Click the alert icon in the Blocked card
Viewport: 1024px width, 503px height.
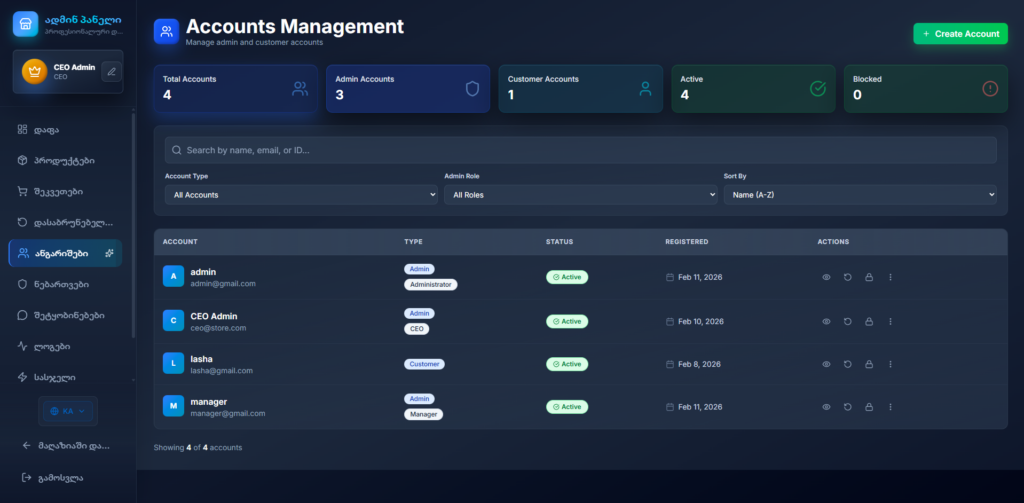[x=990, y=89]
